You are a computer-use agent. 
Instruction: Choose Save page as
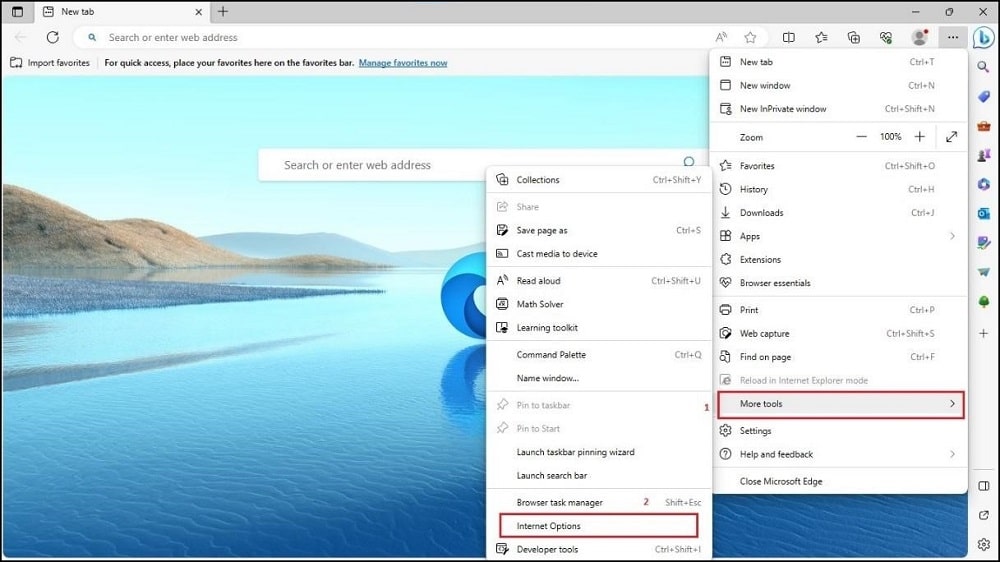click(x=599, y=230)
